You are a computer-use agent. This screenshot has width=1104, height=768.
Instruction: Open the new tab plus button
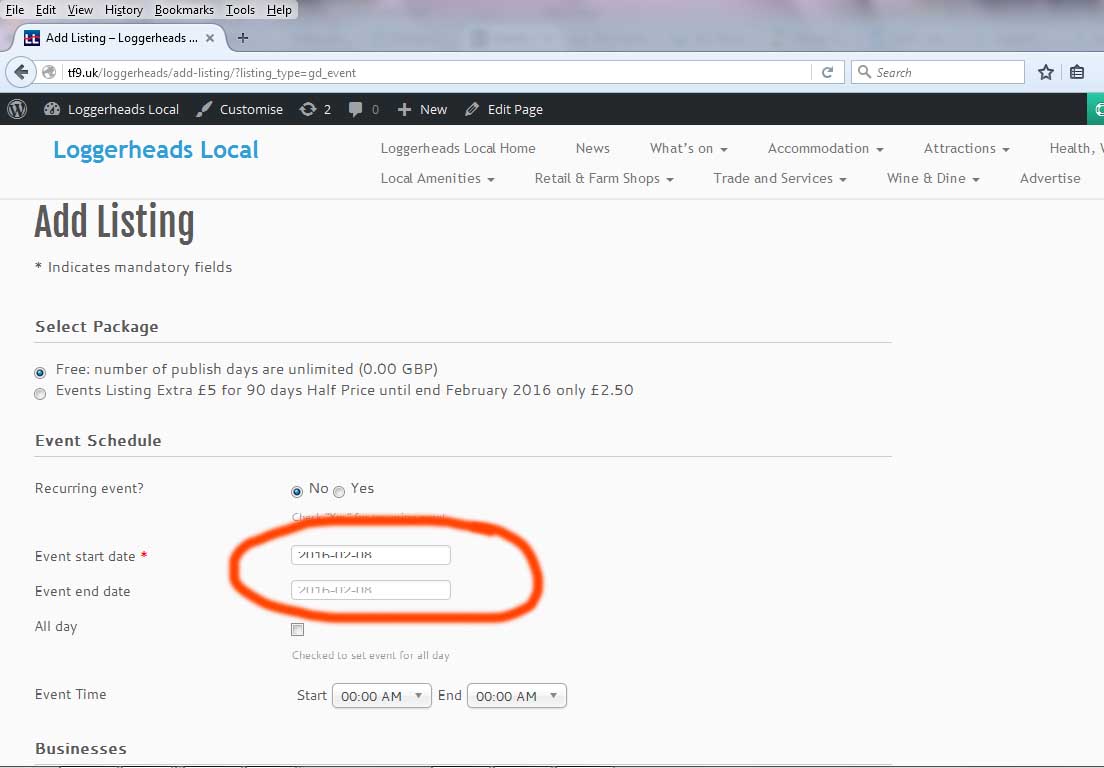(x=242, y=38)
